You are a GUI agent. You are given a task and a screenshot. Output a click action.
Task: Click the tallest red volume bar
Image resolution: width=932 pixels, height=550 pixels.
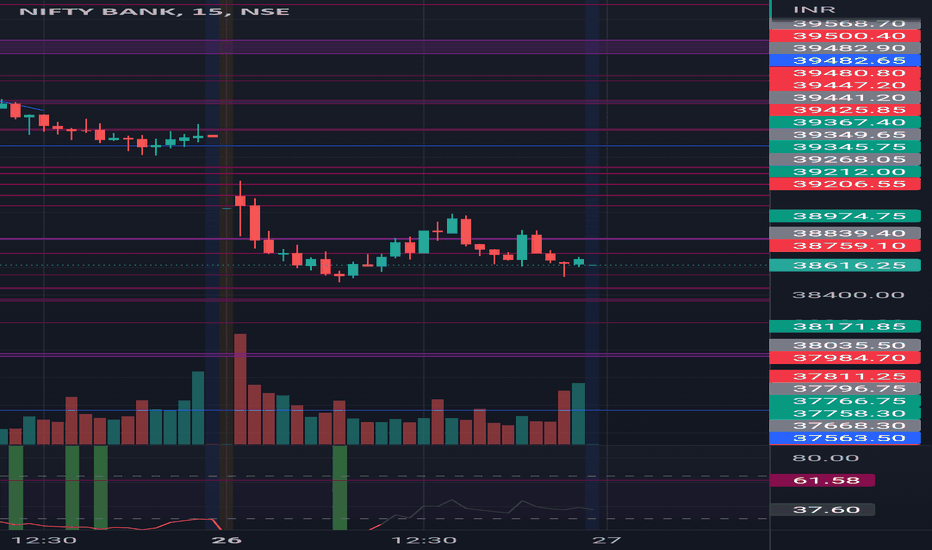[240, 389]
